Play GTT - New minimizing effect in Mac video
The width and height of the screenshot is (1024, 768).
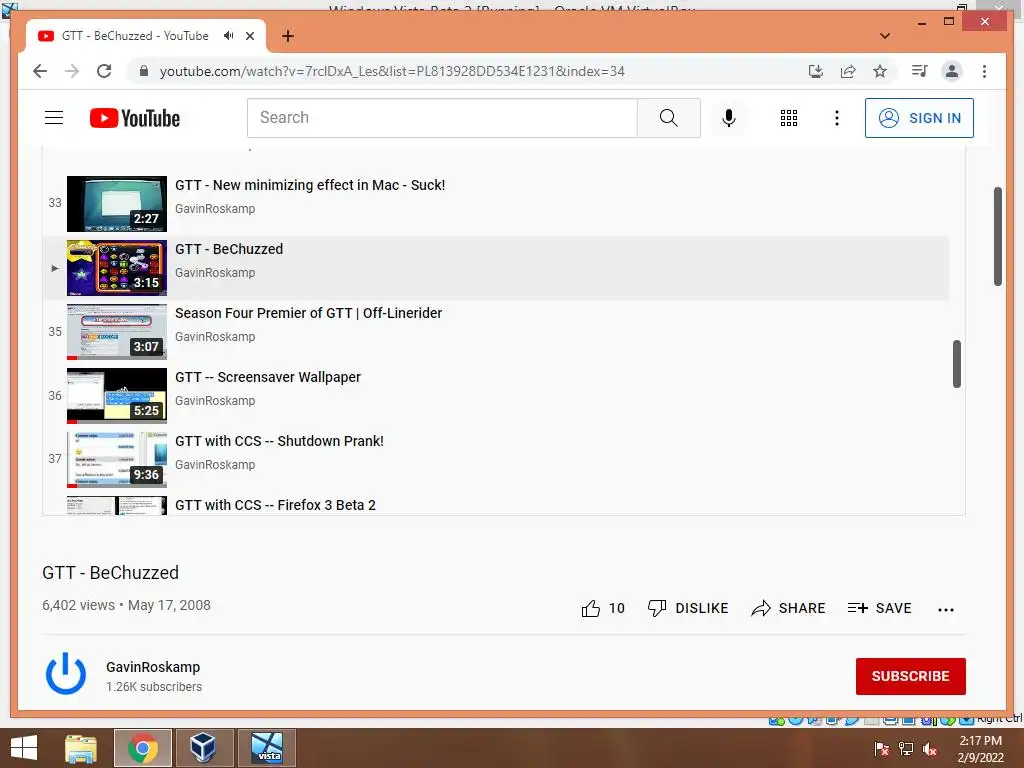pos(310,185)
